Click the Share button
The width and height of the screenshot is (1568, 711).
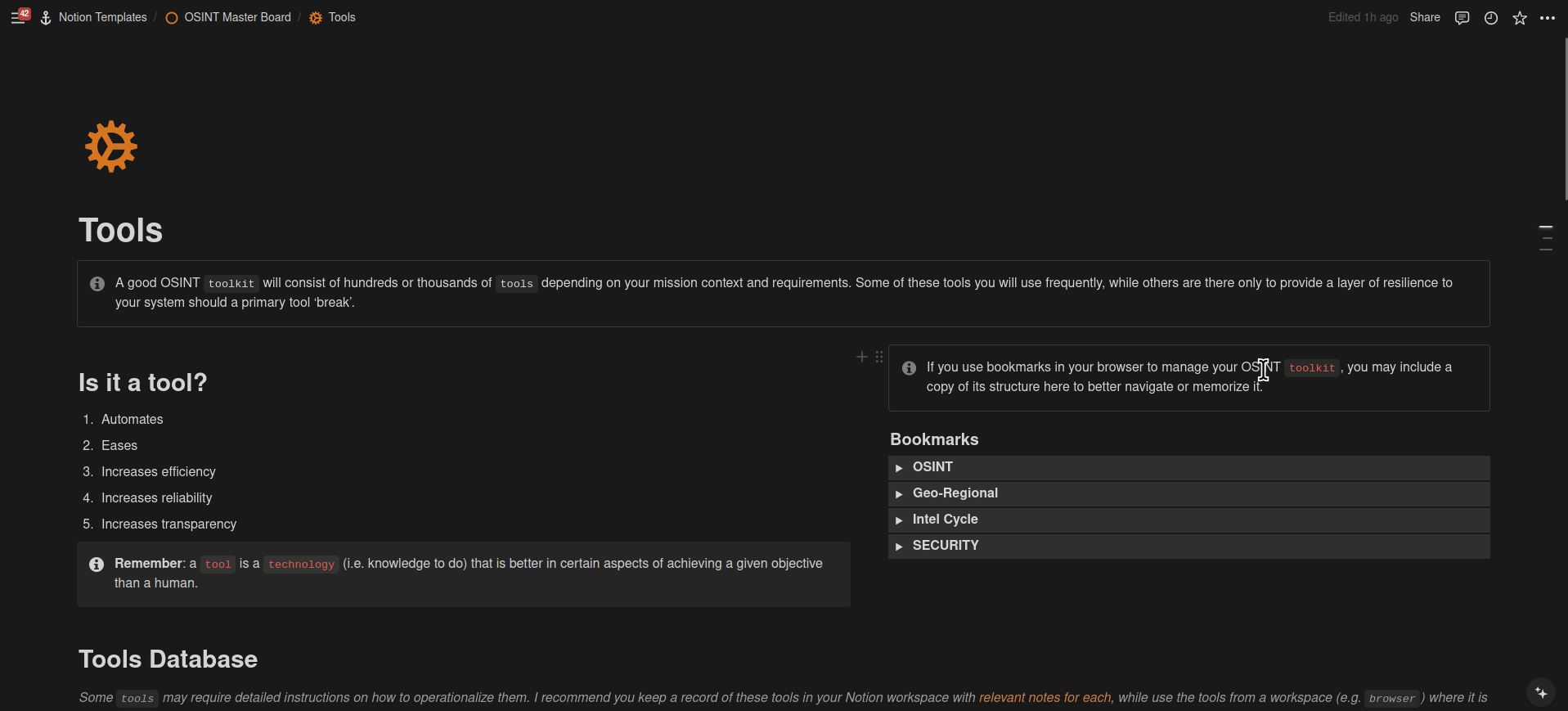pos(1424,17)
